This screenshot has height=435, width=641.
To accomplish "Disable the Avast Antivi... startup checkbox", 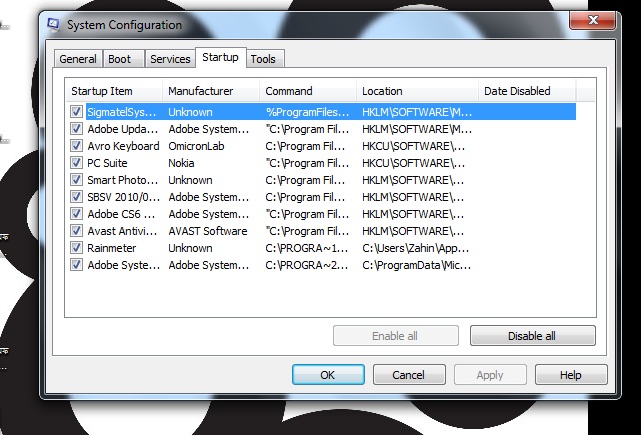I will (x=76, y=231).
